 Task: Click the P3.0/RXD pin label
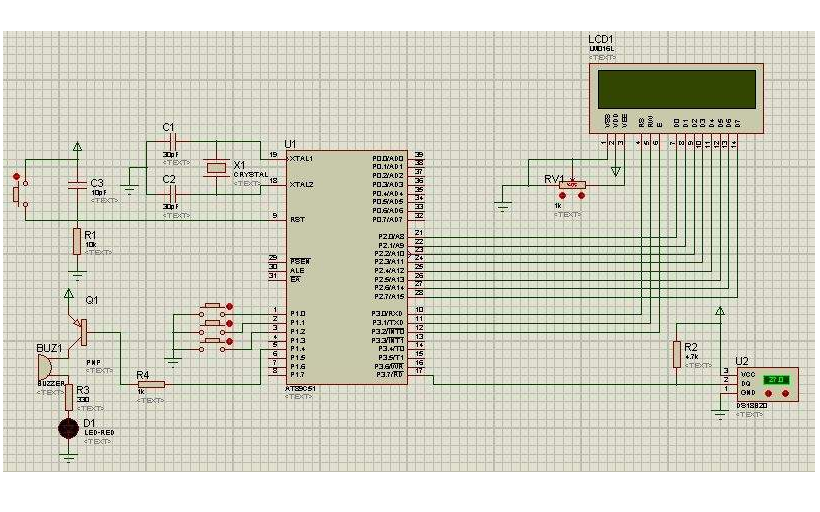388,314
